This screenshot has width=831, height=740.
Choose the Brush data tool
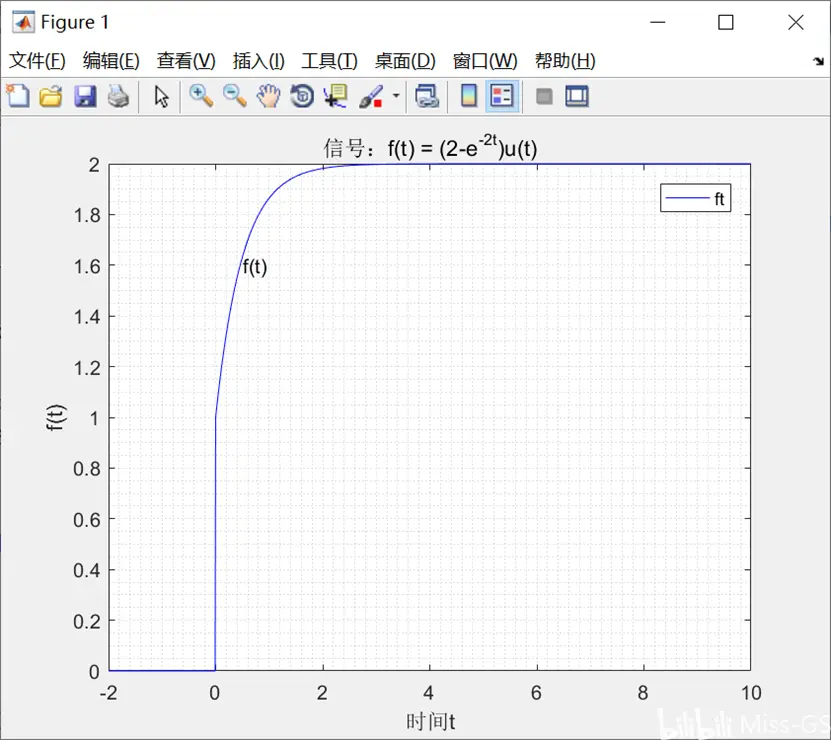371,96
